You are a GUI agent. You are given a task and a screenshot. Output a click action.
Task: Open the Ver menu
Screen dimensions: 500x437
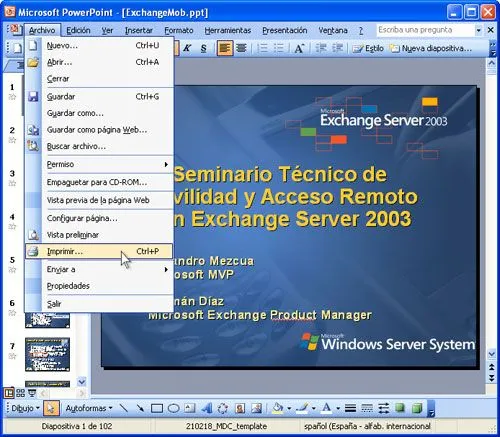coord(107,30)
